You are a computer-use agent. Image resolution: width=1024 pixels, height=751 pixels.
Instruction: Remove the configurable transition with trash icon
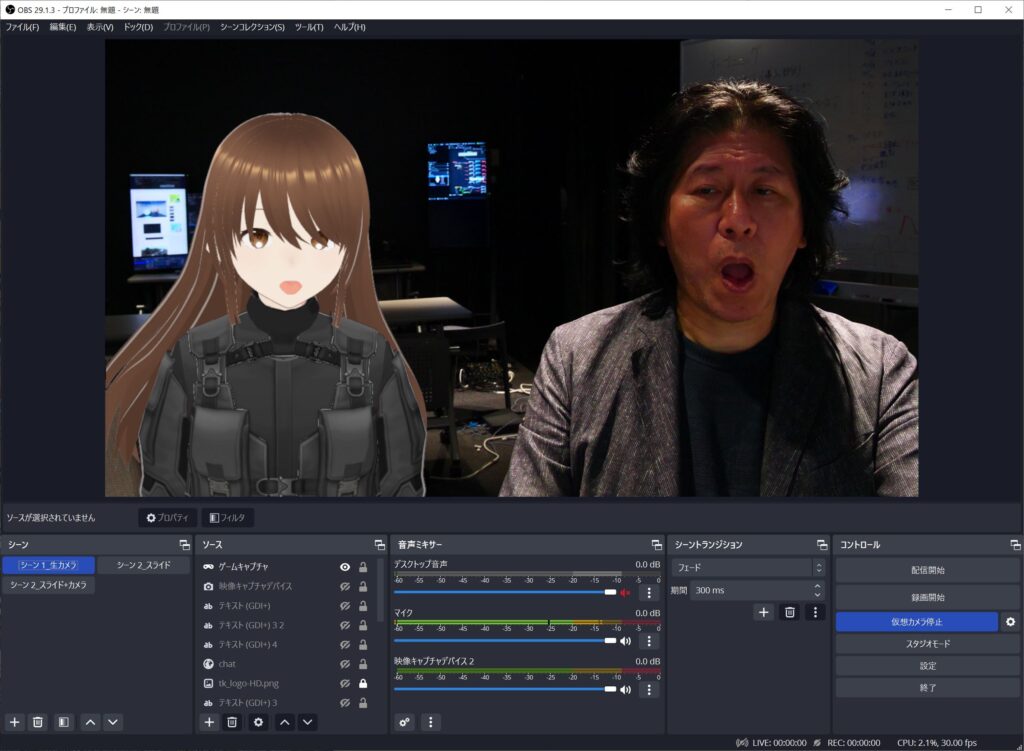click(x=790, y=612)
